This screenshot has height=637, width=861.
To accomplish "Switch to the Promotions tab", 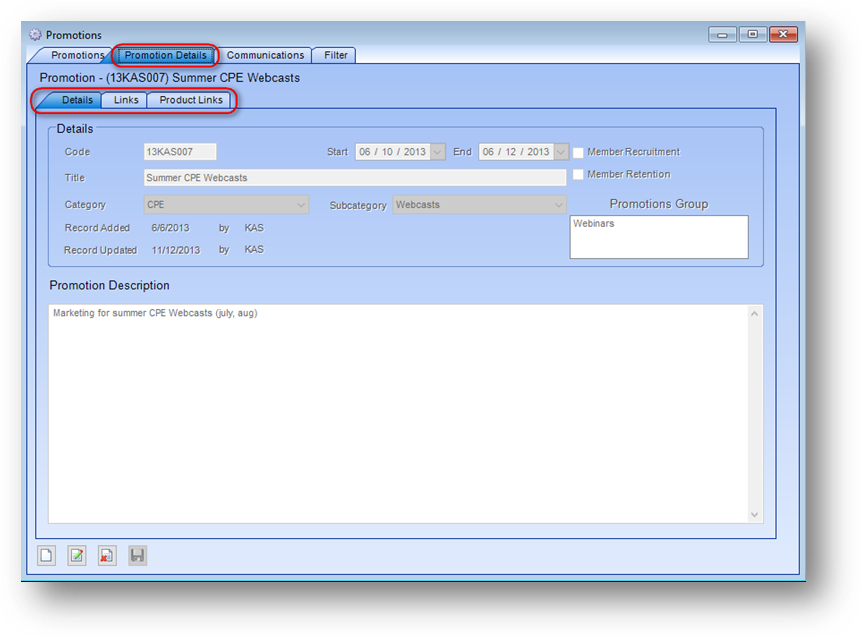I will (77, 55).
